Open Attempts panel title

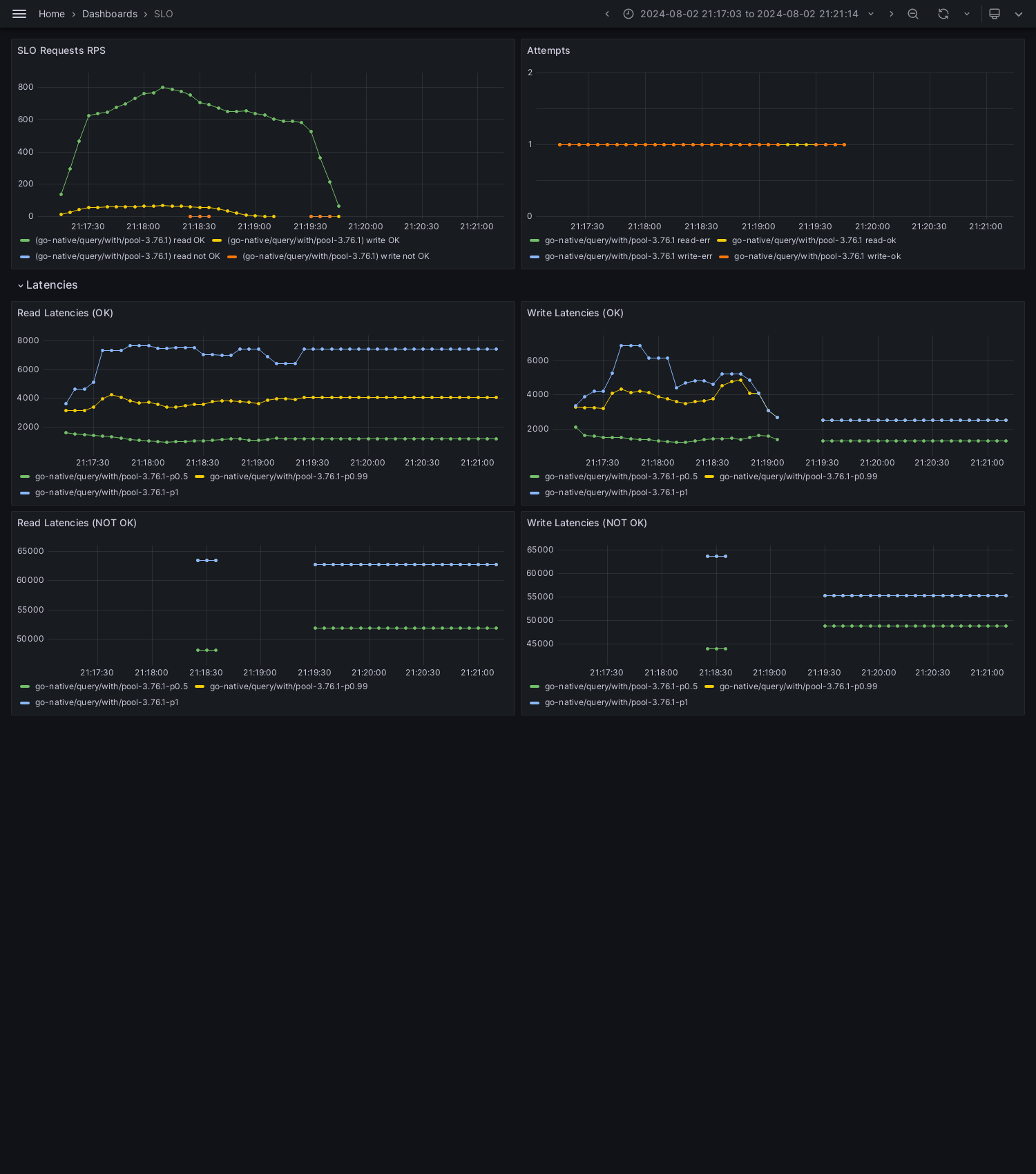548,50
